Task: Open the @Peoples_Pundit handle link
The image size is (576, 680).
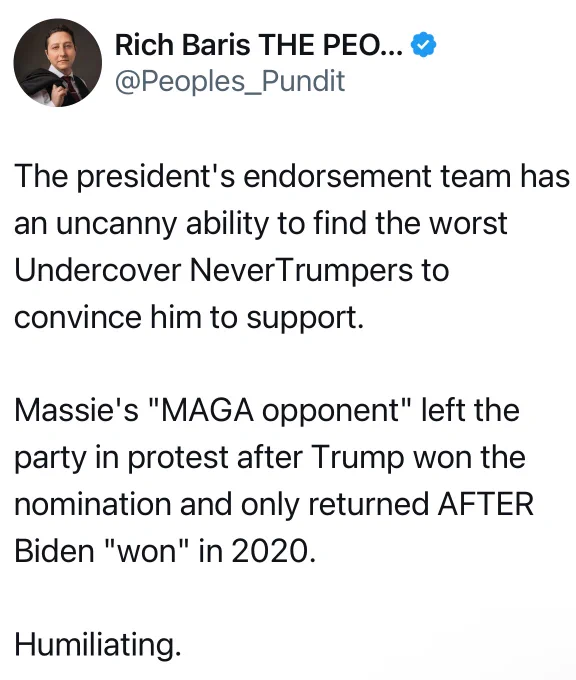Action: click(x=230, y=81)
